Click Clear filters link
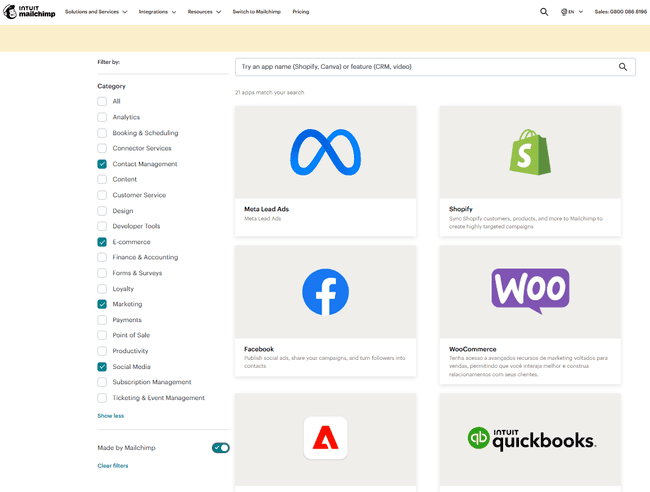This screenshot has width=650, height=492. pos(113,466)
